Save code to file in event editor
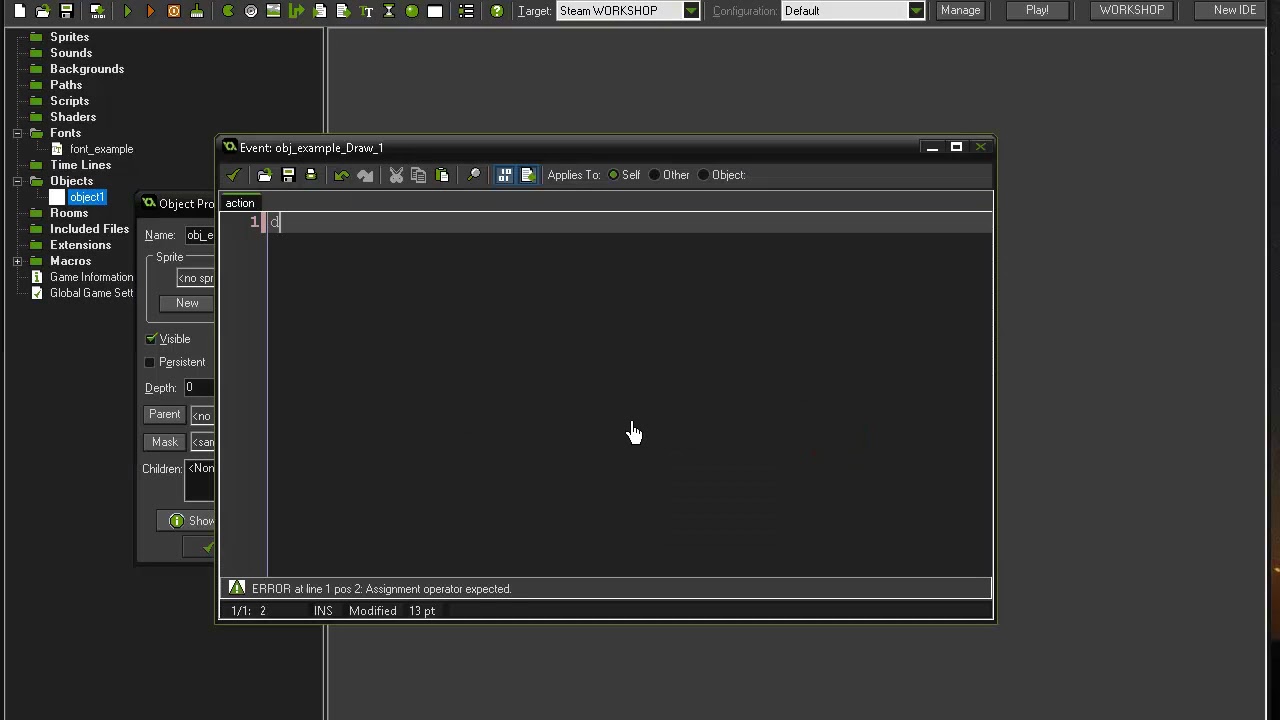Image resolution: width=1280 pixels, height=720 pixels. (x=288, y=175)
